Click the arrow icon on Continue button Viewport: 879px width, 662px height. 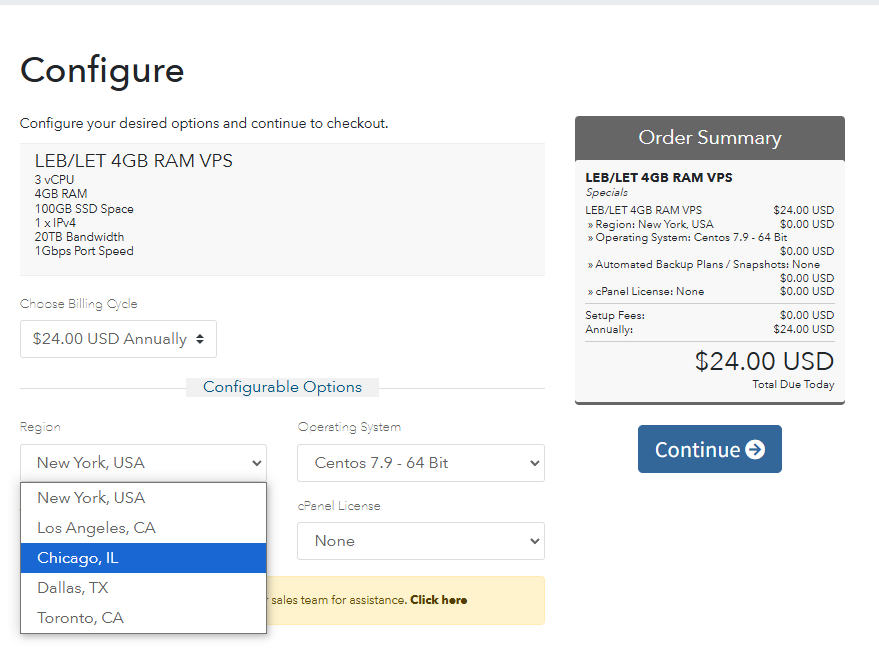click(755, 450)
